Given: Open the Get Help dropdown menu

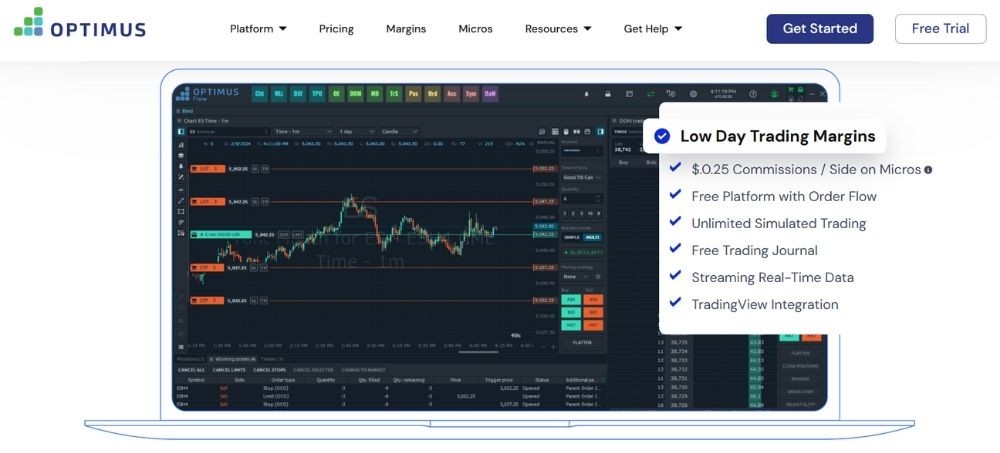Looking at the screenshot, I should (653, 29).
